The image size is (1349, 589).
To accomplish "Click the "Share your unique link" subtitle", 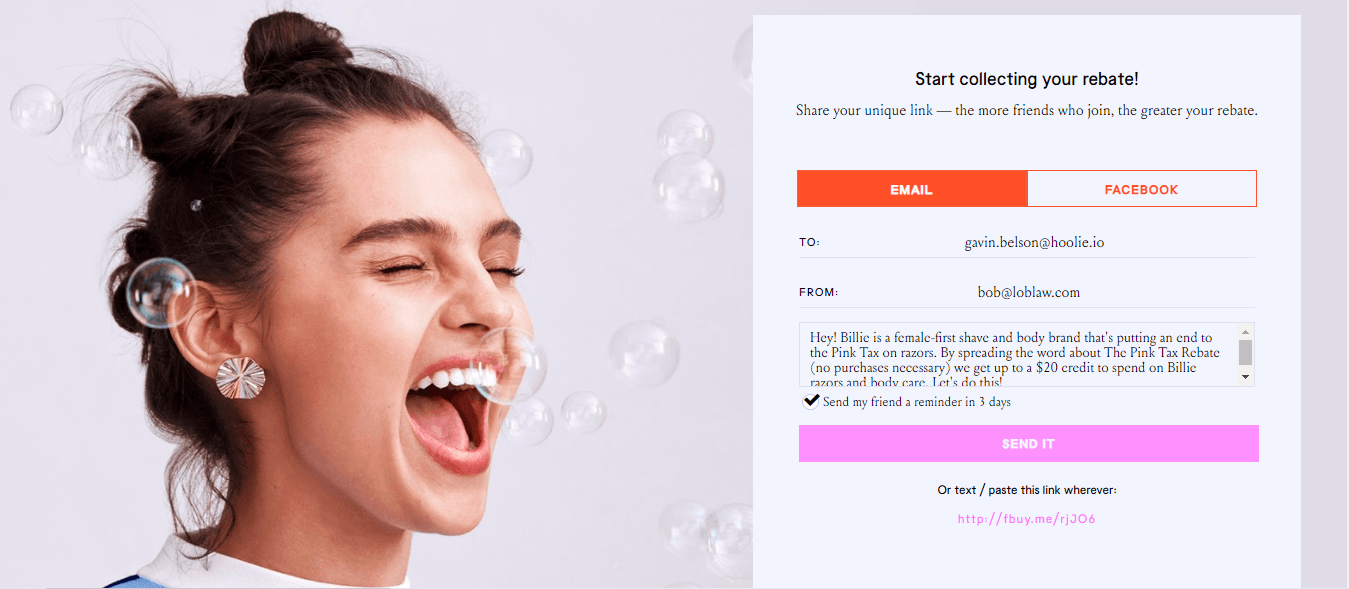I will point(1026,111).
